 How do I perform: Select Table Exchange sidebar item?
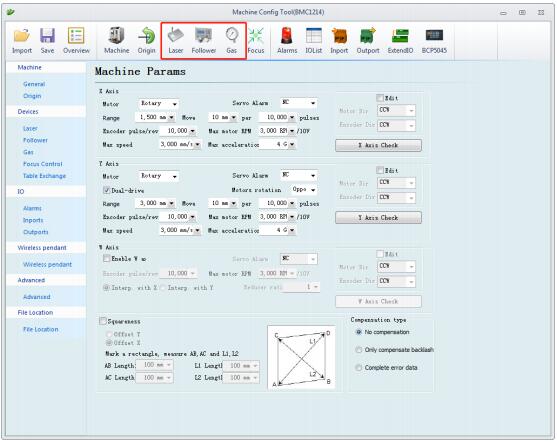pos(44,176)
